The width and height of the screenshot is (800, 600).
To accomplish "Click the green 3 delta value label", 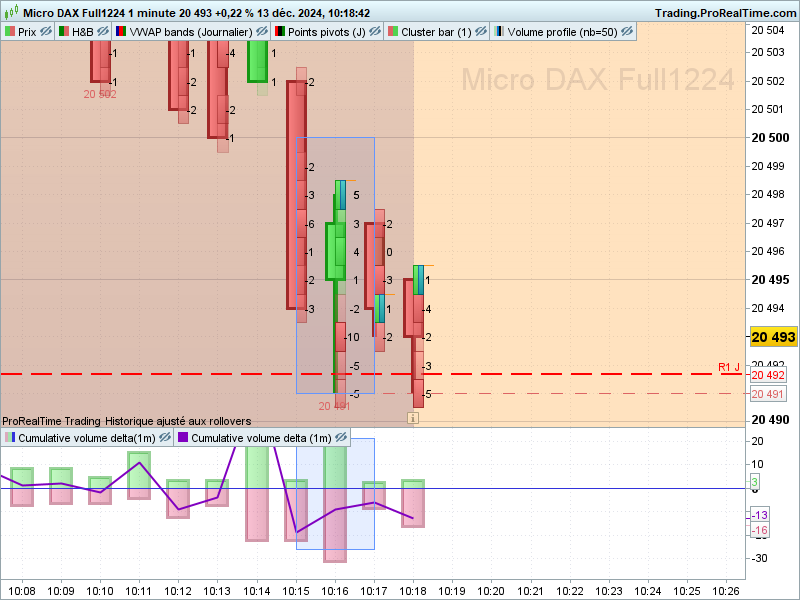I will (x=755, y=482).
